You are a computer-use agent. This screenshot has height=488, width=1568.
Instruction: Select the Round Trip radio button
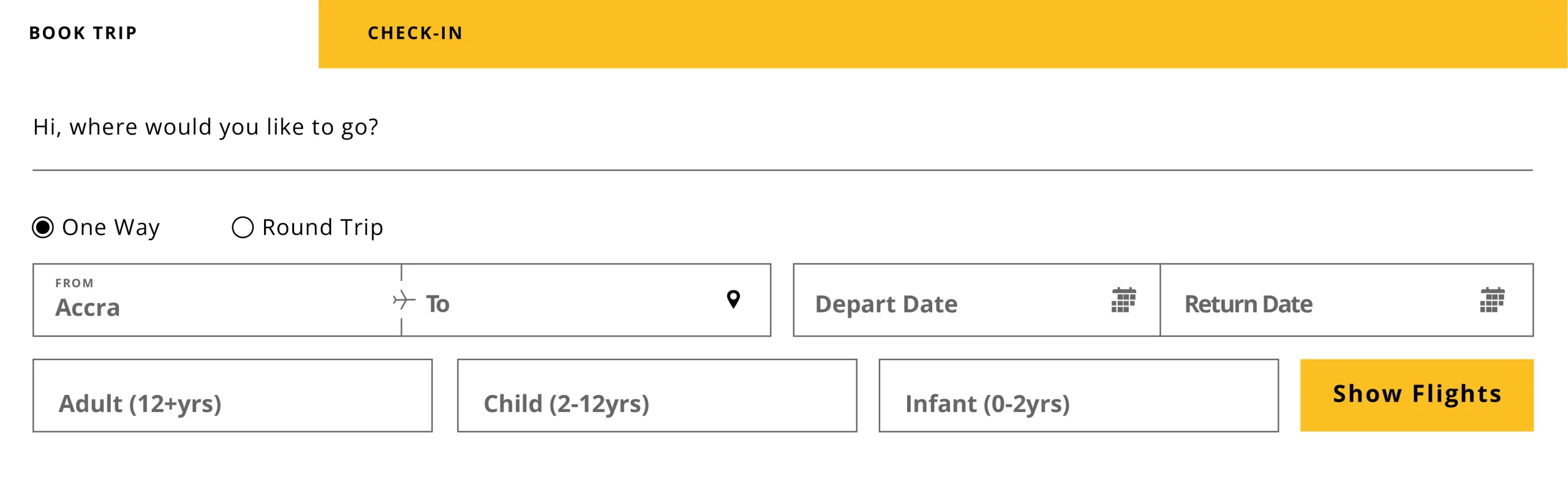(243, 227)
